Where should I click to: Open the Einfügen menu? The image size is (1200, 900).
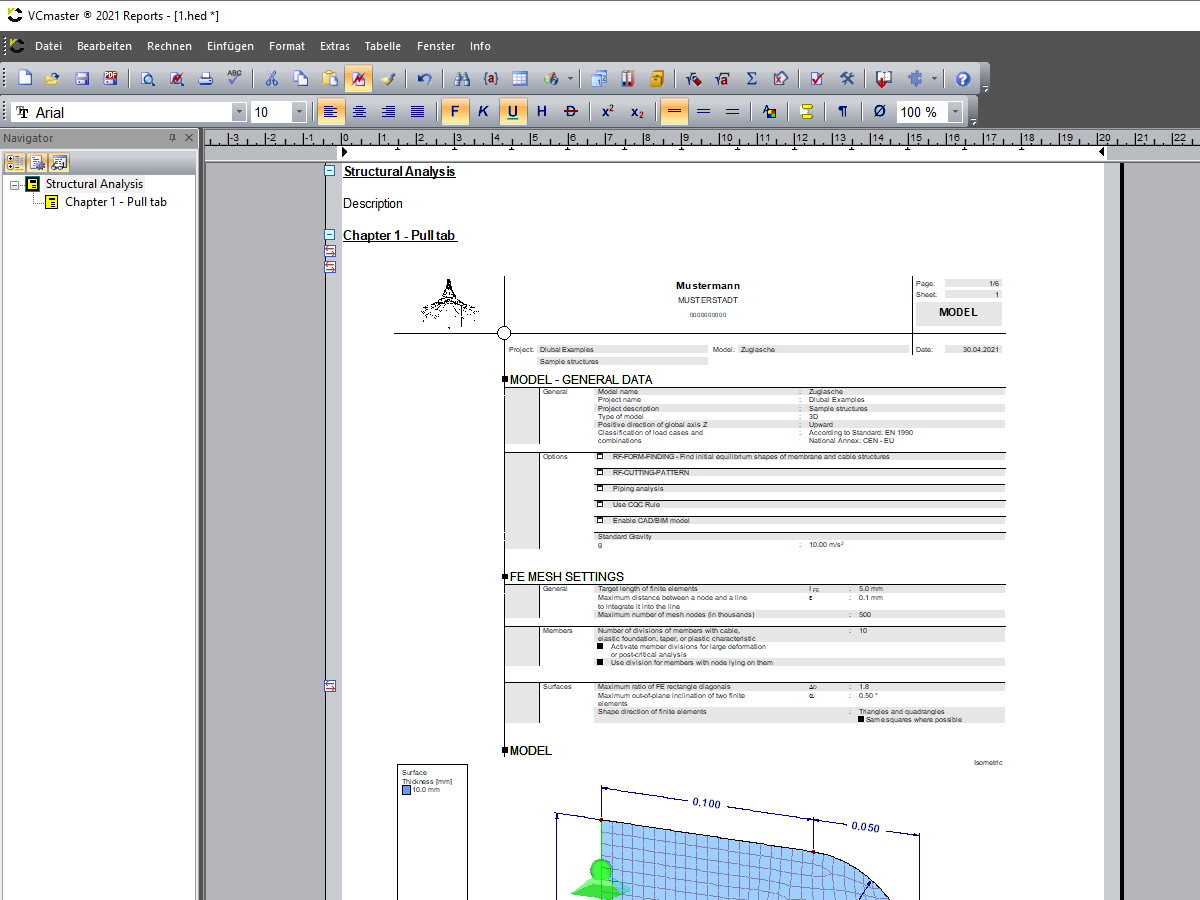(x=231, y=46)
